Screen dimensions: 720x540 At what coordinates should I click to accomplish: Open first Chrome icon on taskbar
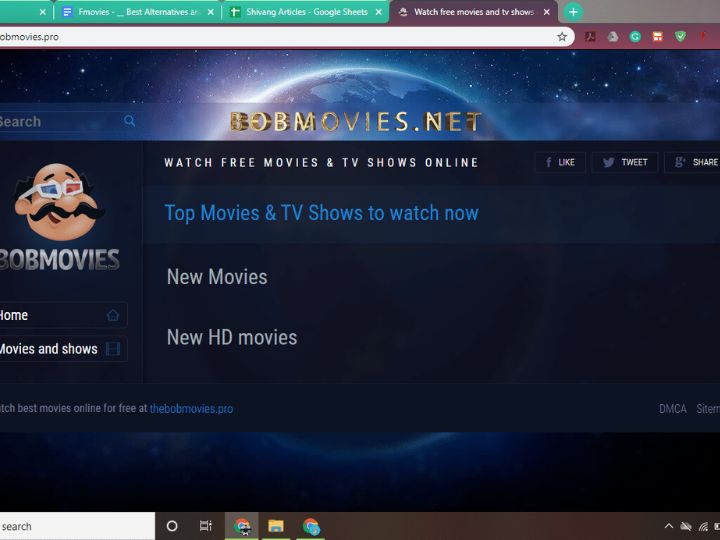click(x=242, y=526)
